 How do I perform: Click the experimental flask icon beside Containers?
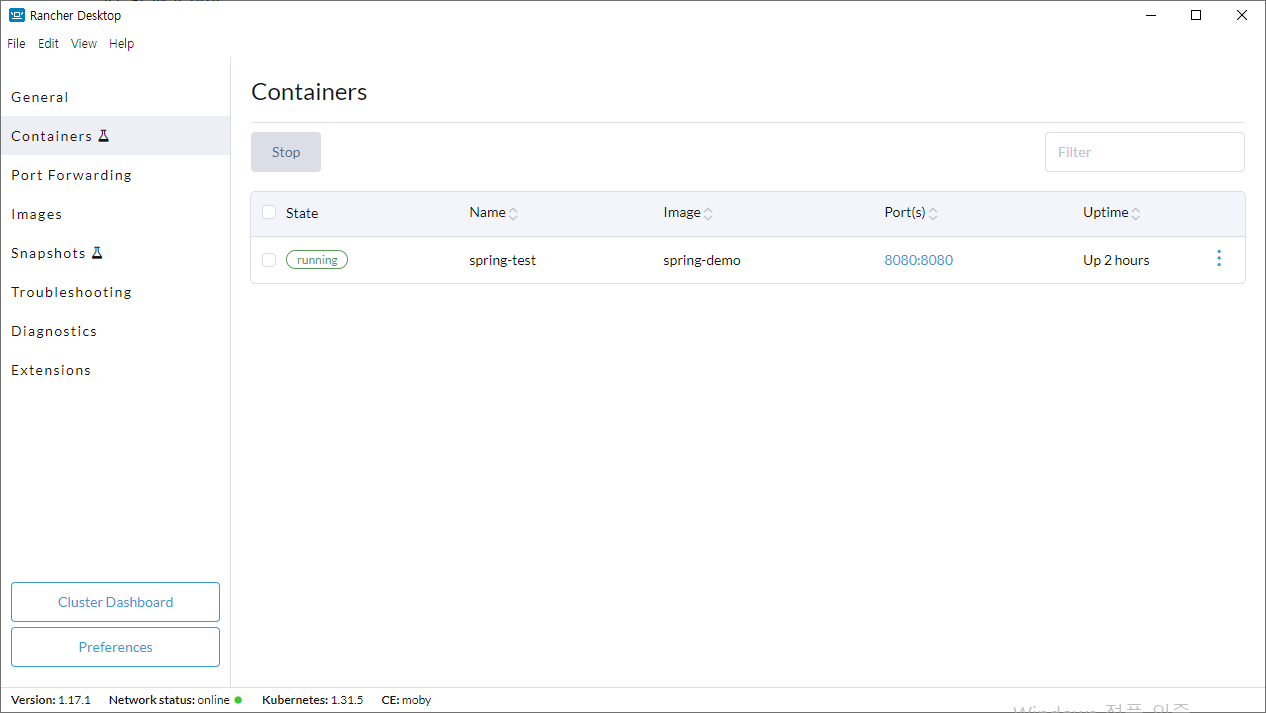pos(103,136)
